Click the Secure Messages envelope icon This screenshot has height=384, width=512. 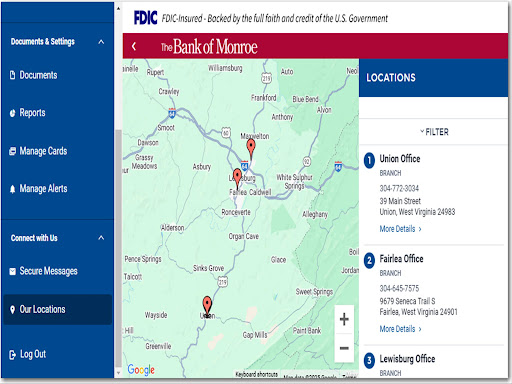[x=12, y=271]
